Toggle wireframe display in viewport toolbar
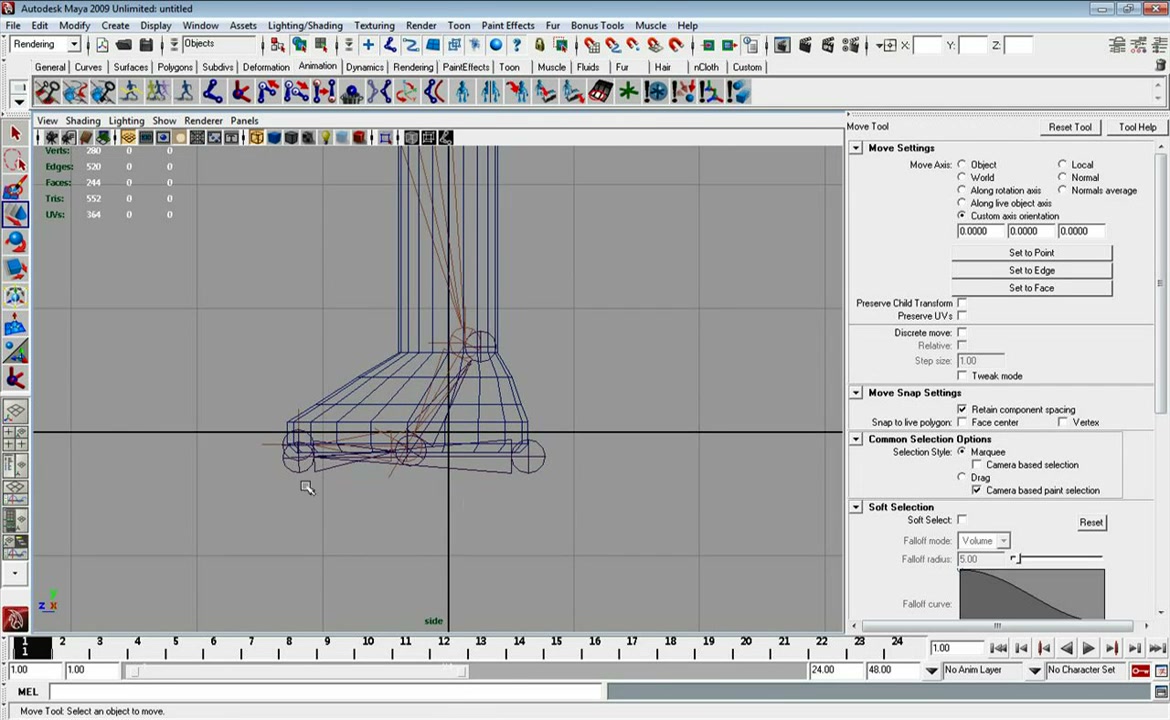Viewport: 1170px width, 720px height. pyautogui.click(x=257, y=137)
